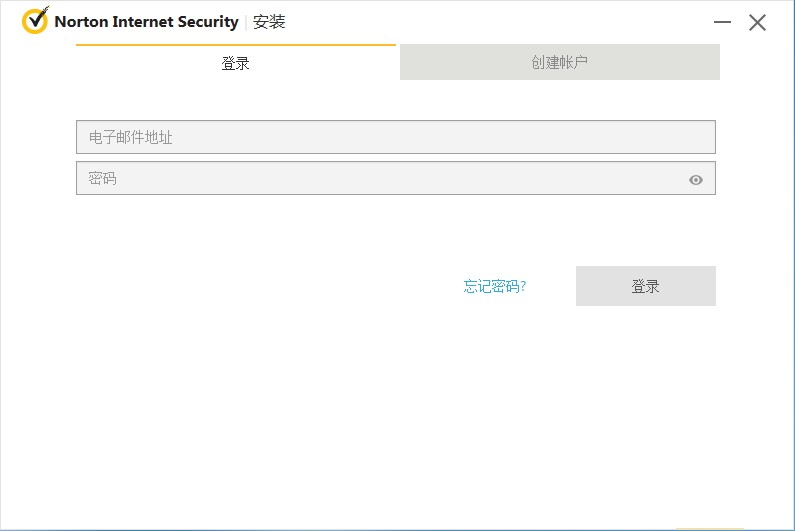Viewport: 795px width, 531px height.
Task: Click the 安装 label in the title bar
Action: click(269, 22)
